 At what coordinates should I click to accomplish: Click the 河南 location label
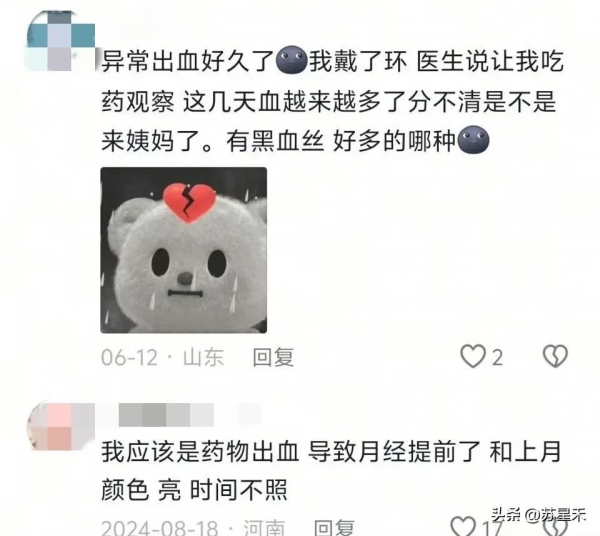click(x=264, y=528)
